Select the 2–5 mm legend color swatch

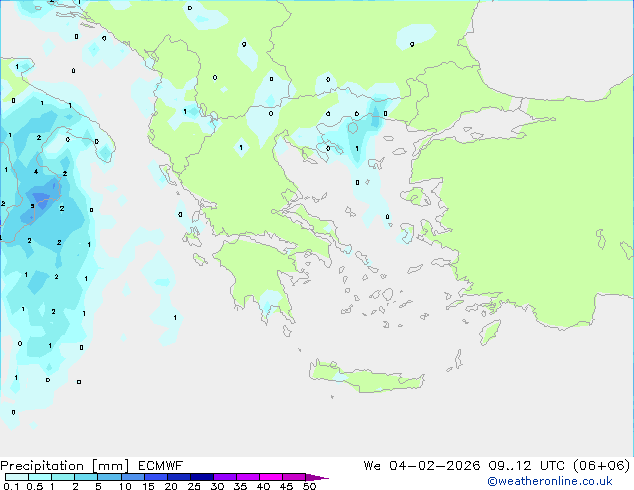coord(86,477)
